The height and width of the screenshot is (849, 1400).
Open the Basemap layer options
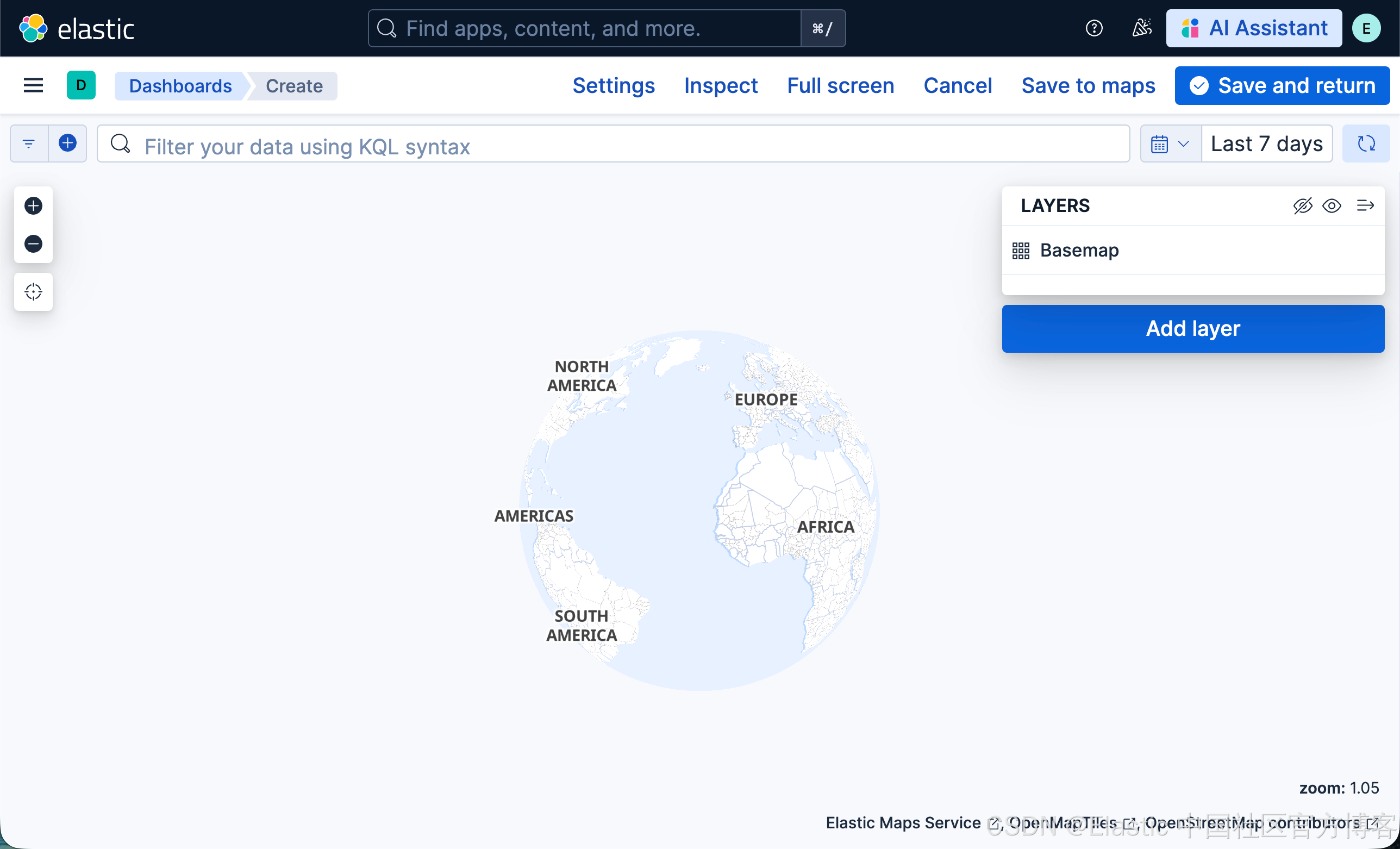(x=1079, y=251)
